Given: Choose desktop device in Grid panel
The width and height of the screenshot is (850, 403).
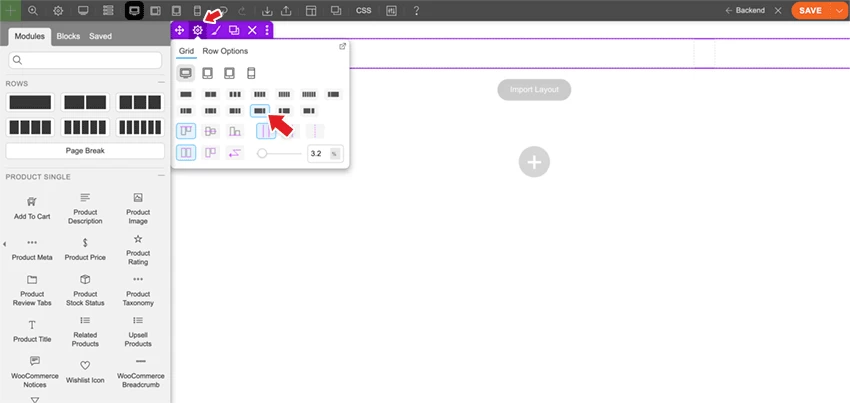Looking at the screenshot, I should pos(186,73).
